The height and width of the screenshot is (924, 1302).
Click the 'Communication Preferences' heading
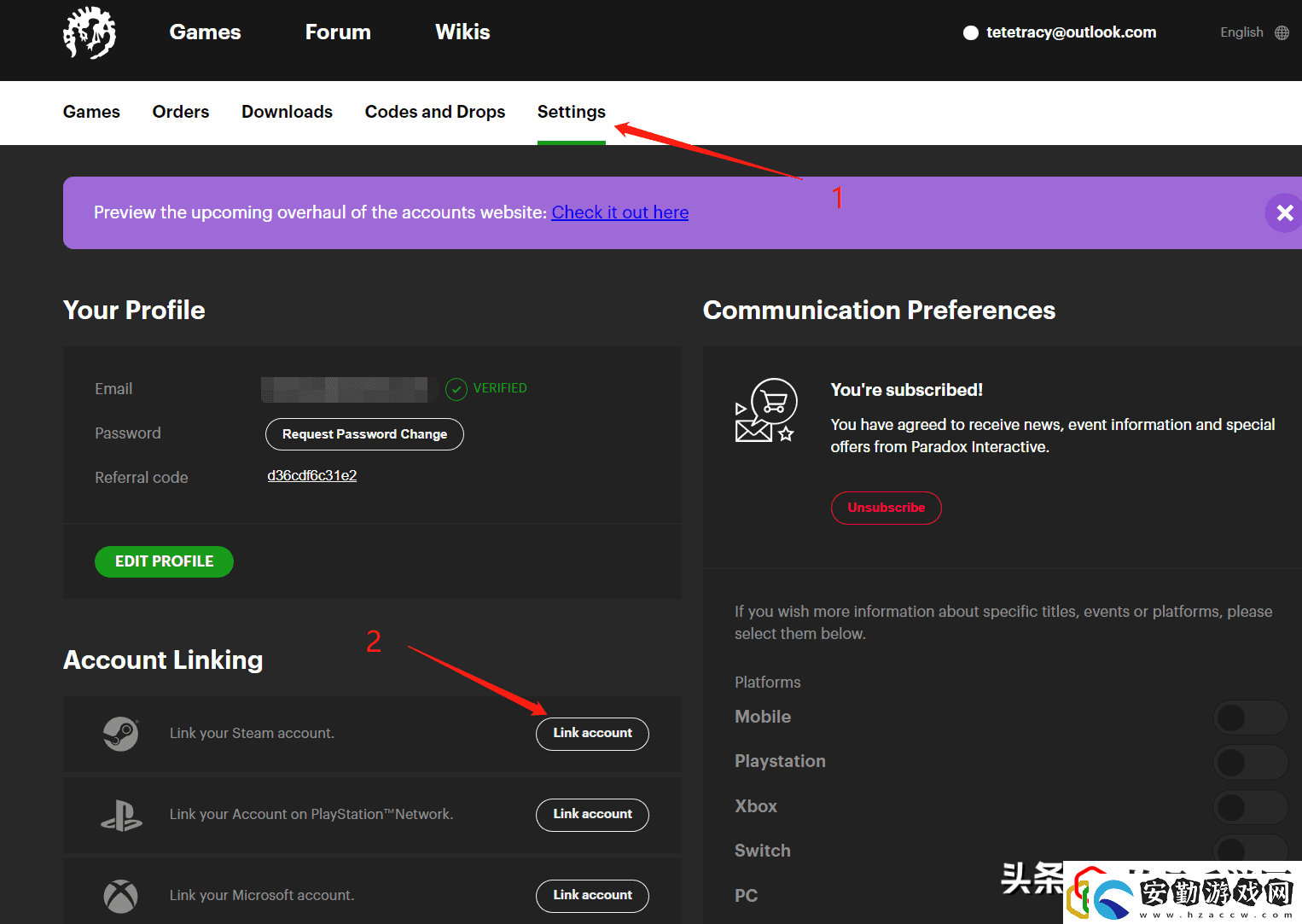[x=879, y=311]
